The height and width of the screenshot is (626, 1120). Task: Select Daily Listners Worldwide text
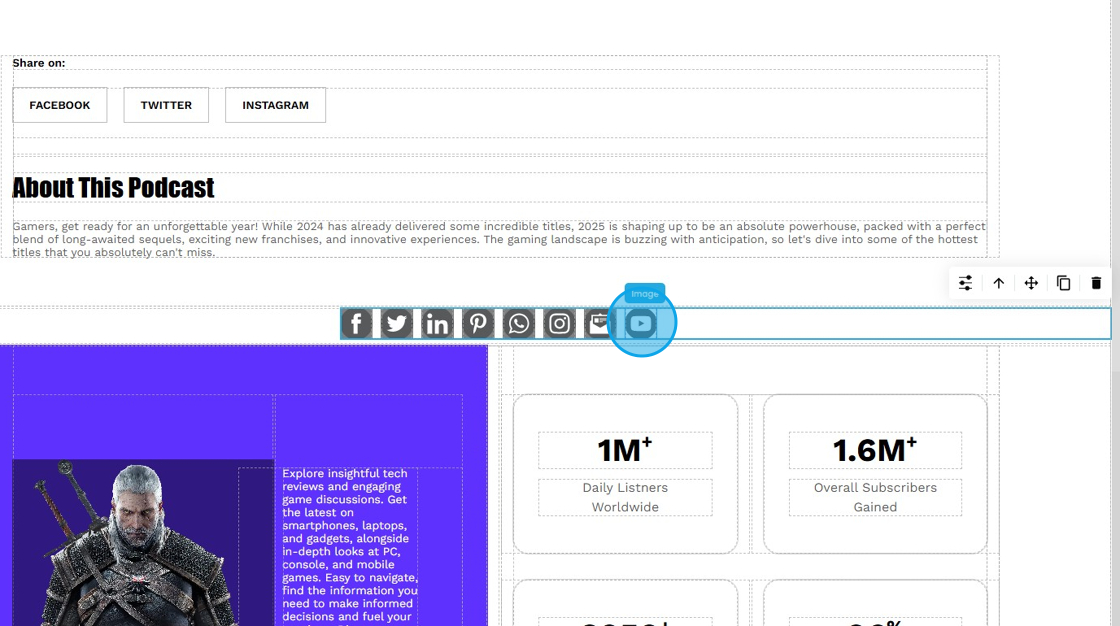tap(625, 497)
